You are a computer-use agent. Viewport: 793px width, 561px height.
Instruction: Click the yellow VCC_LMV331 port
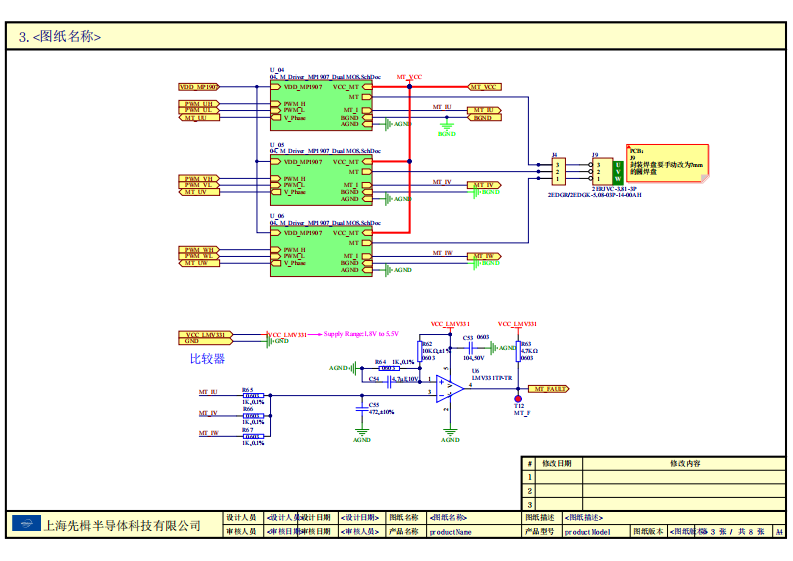[205, 335]
